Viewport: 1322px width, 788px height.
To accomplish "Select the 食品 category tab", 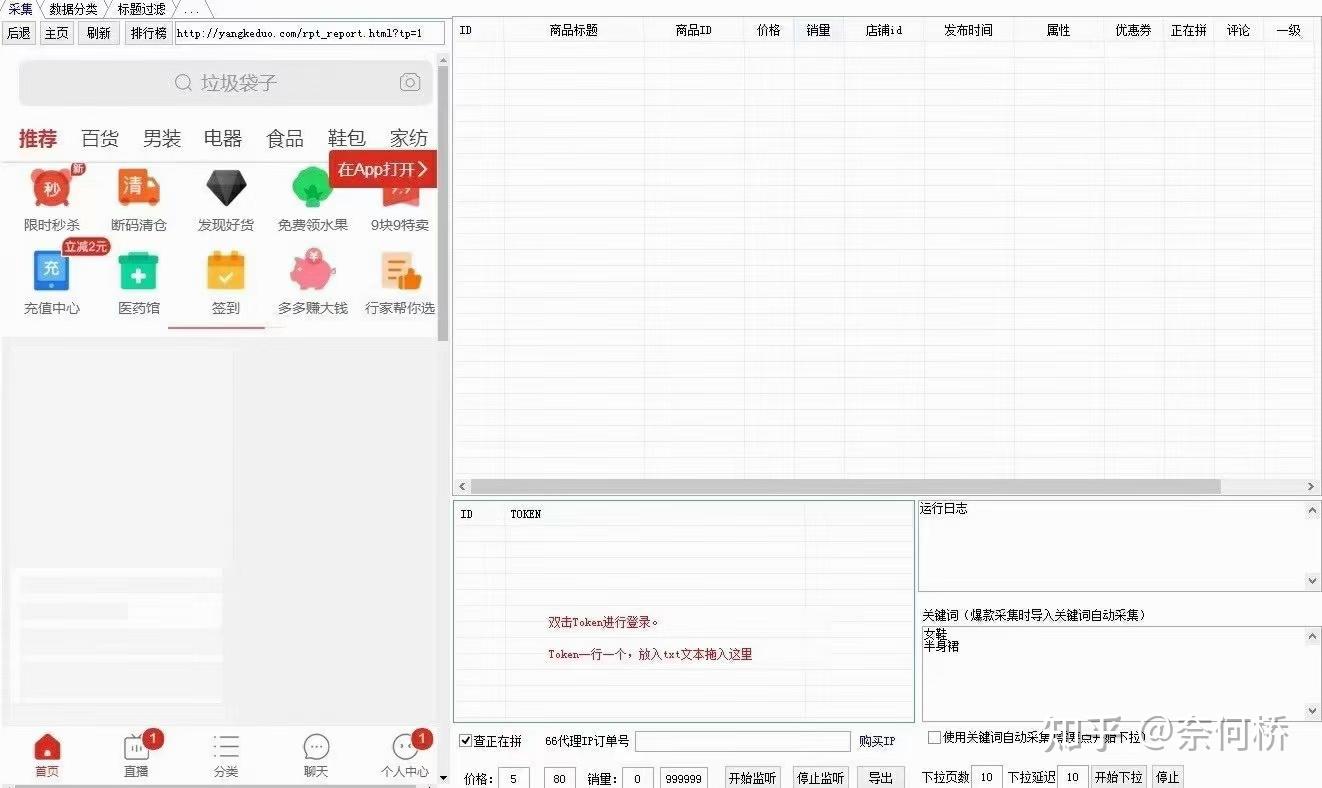I will pyautogui.click(x=285, y=139).
